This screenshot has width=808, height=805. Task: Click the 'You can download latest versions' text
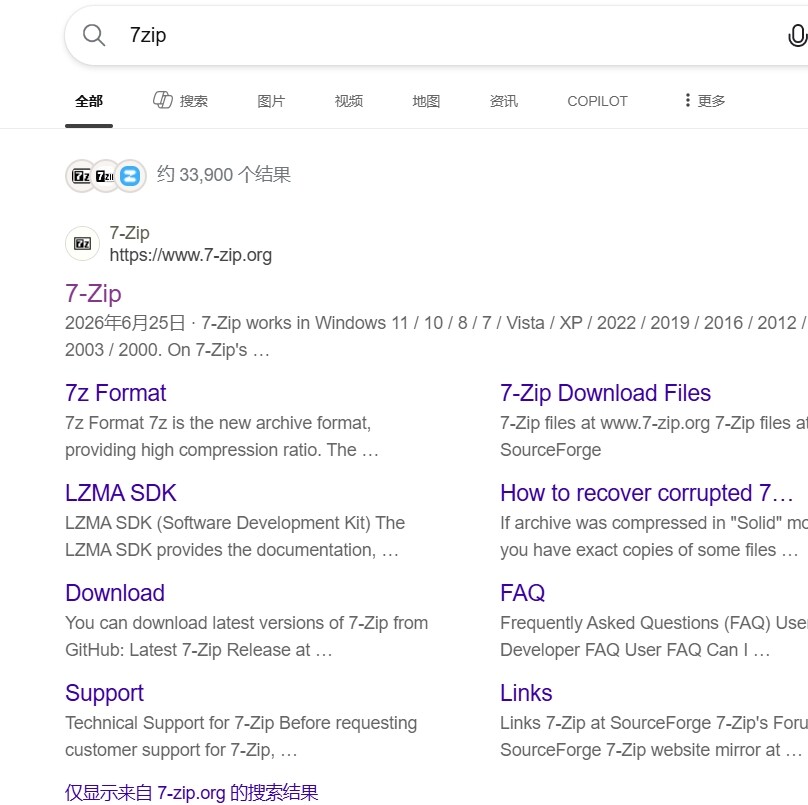pos(246,636)
